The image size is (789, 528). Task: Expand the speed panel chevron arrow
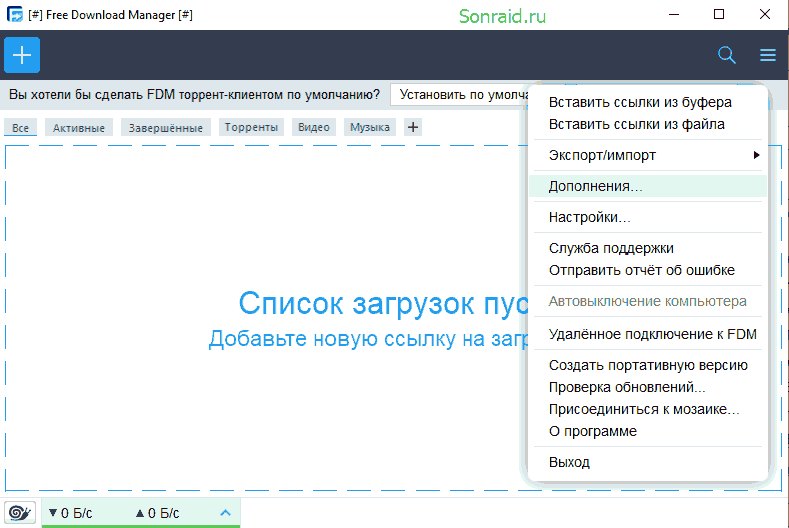(x=225, y=513)
